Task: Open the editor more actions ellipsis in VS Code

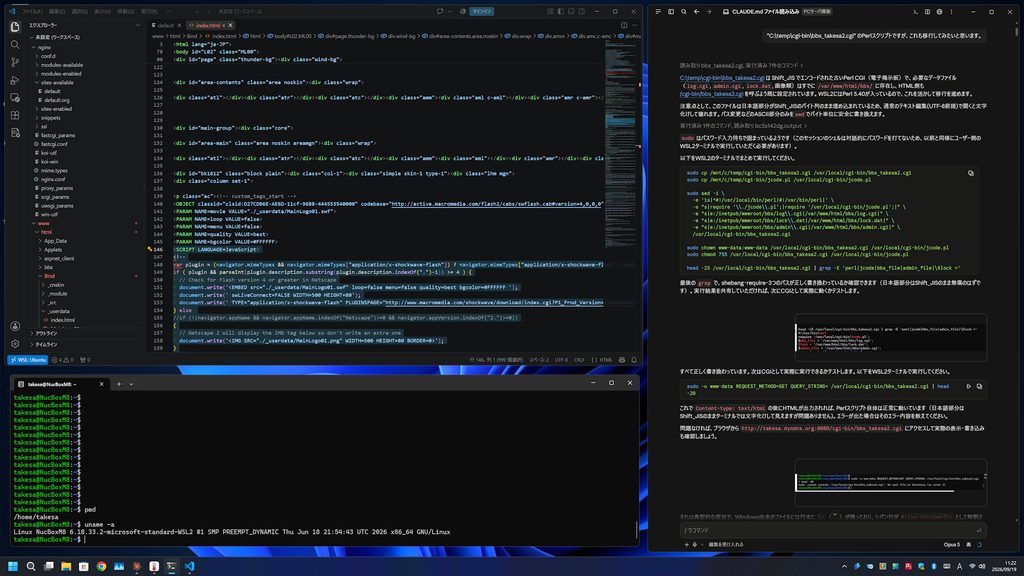Action: (634, 25)
